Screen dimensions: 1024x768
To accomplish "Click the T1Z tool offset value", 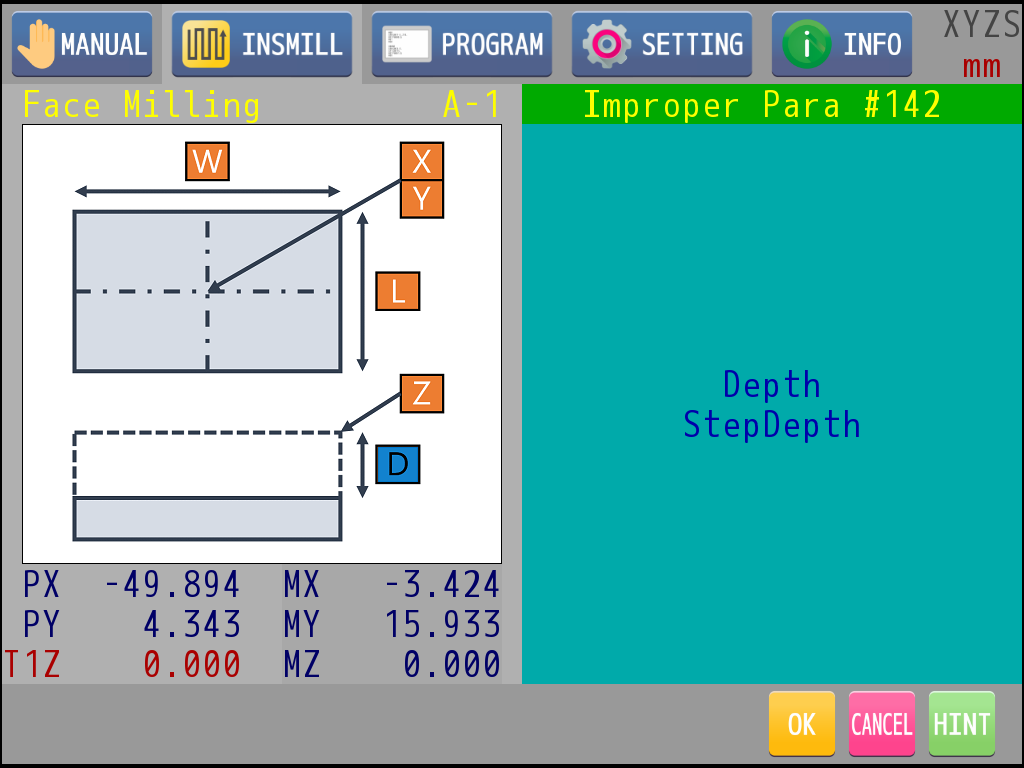I will [x=191, y=664].
